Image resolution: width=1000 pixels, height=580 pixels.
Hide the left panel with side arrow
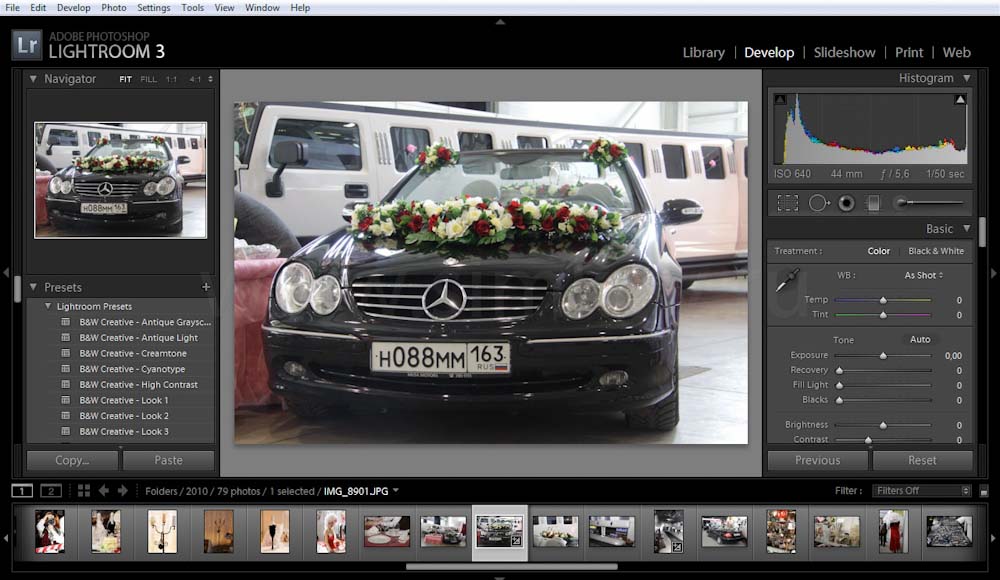coord(6,272)
